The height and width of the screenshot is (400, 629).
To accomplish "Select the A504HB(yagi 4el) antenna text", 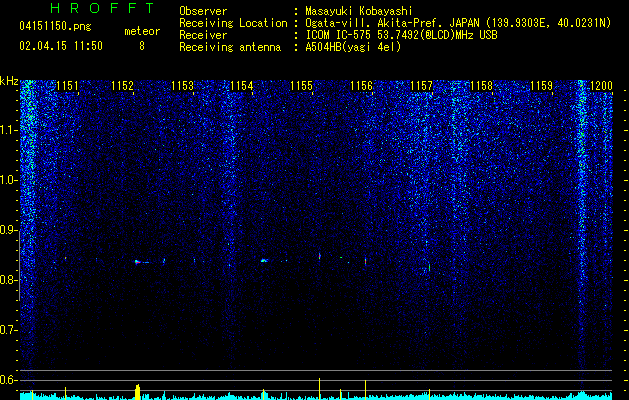I will pyautogui.click(x=353, y=47).
